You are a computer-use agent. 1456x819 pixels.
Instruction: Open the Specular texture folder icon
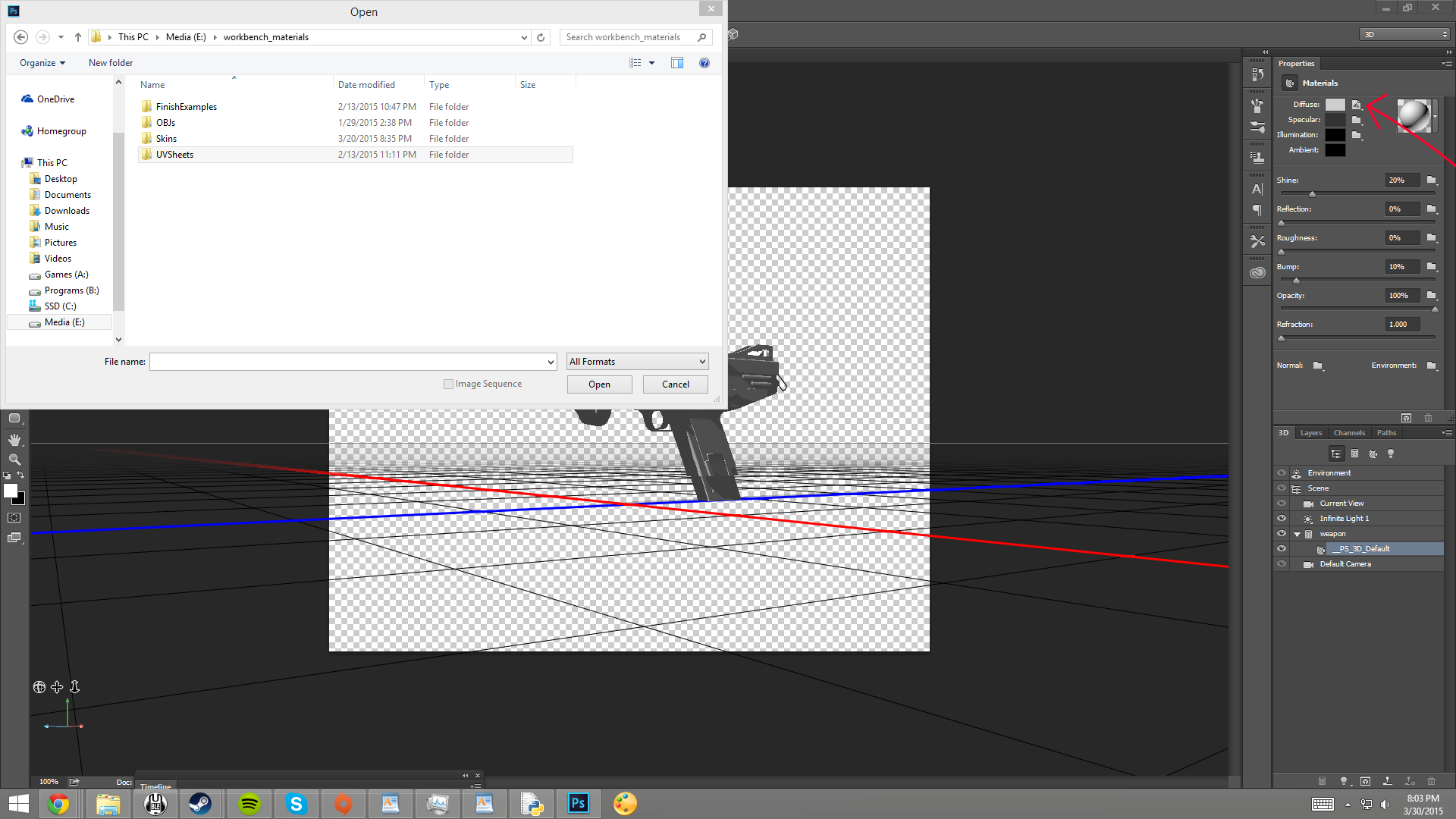[1356, 120]
